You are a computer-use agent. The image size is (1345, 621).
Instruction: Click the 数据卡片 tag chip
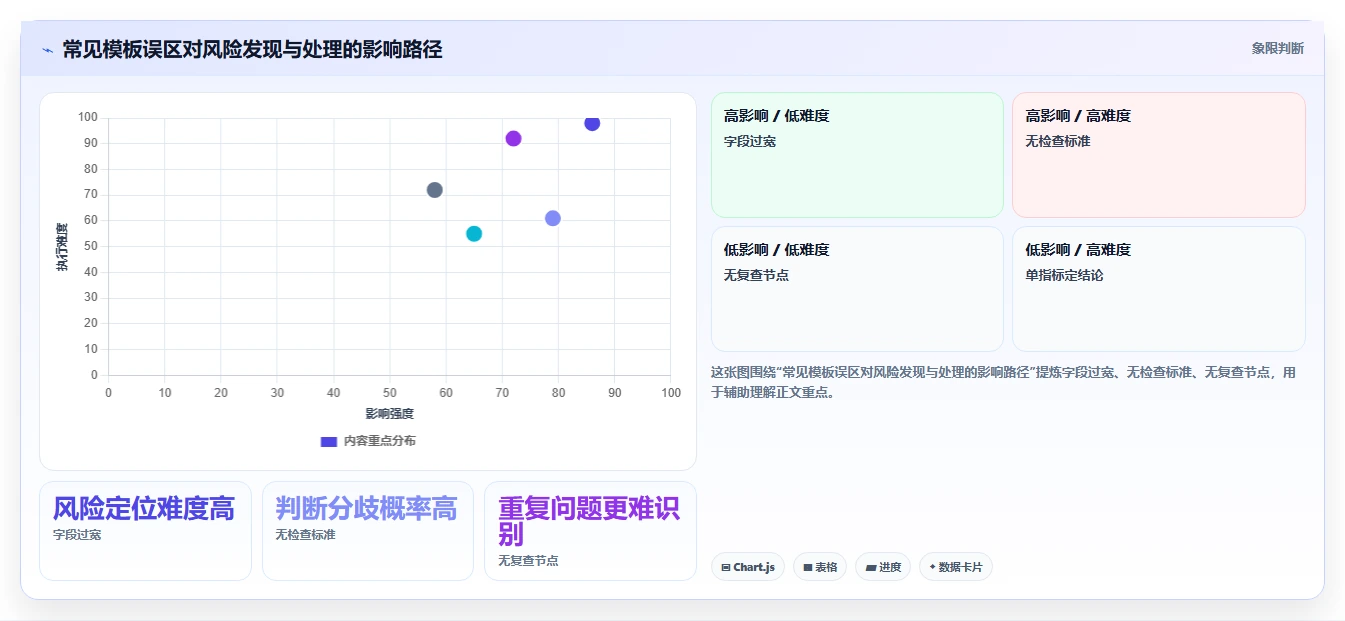point(956,567)
